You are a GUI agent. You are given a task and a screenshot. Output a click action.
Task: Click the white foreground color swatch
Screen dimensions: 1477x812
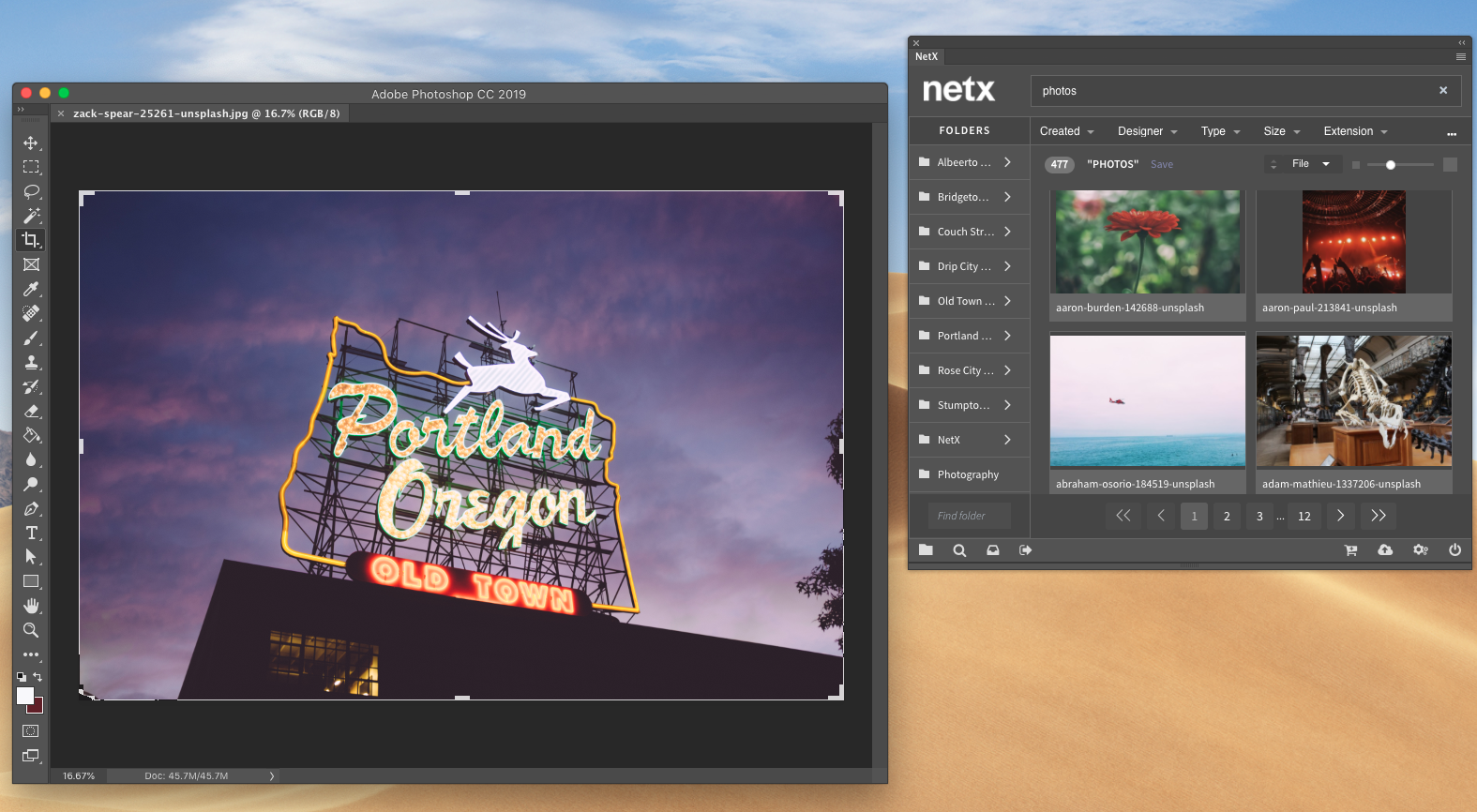pyautogui.click(x=24, y=695)
